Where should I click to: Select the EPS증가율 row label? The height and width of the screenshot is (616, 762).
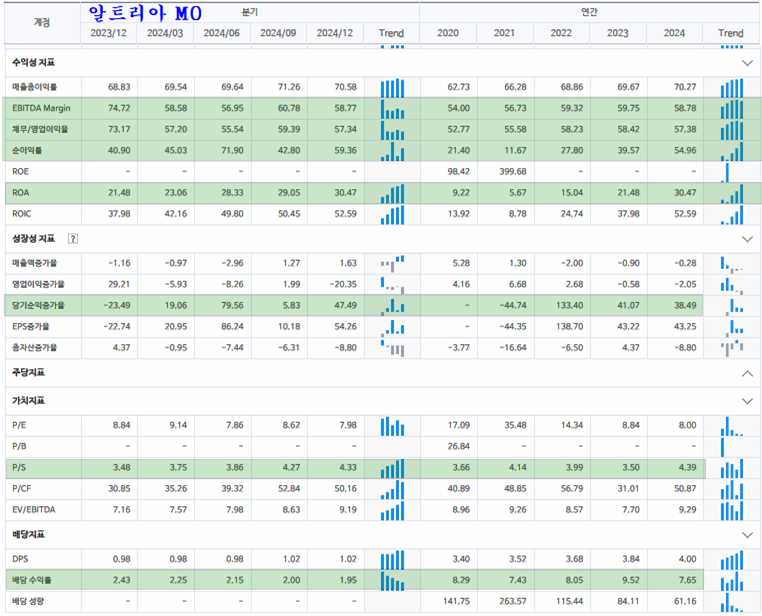(x=31, y=326)
